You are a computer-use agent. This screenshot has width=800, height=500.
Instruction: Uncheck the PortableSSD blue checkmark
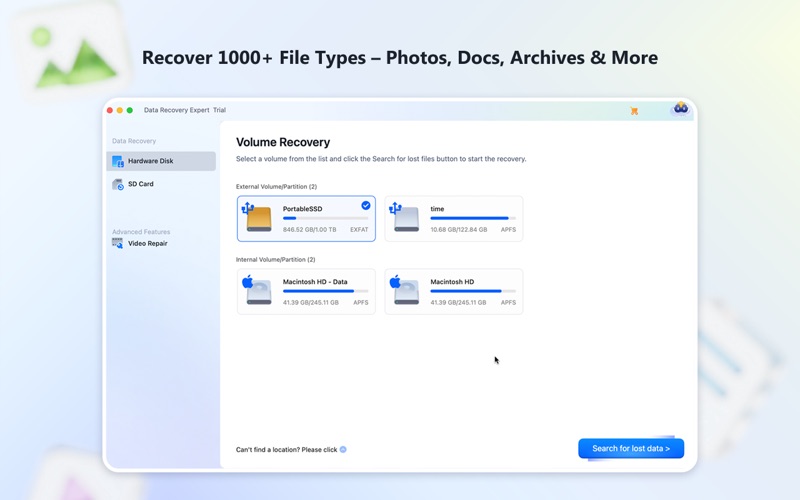366,205
